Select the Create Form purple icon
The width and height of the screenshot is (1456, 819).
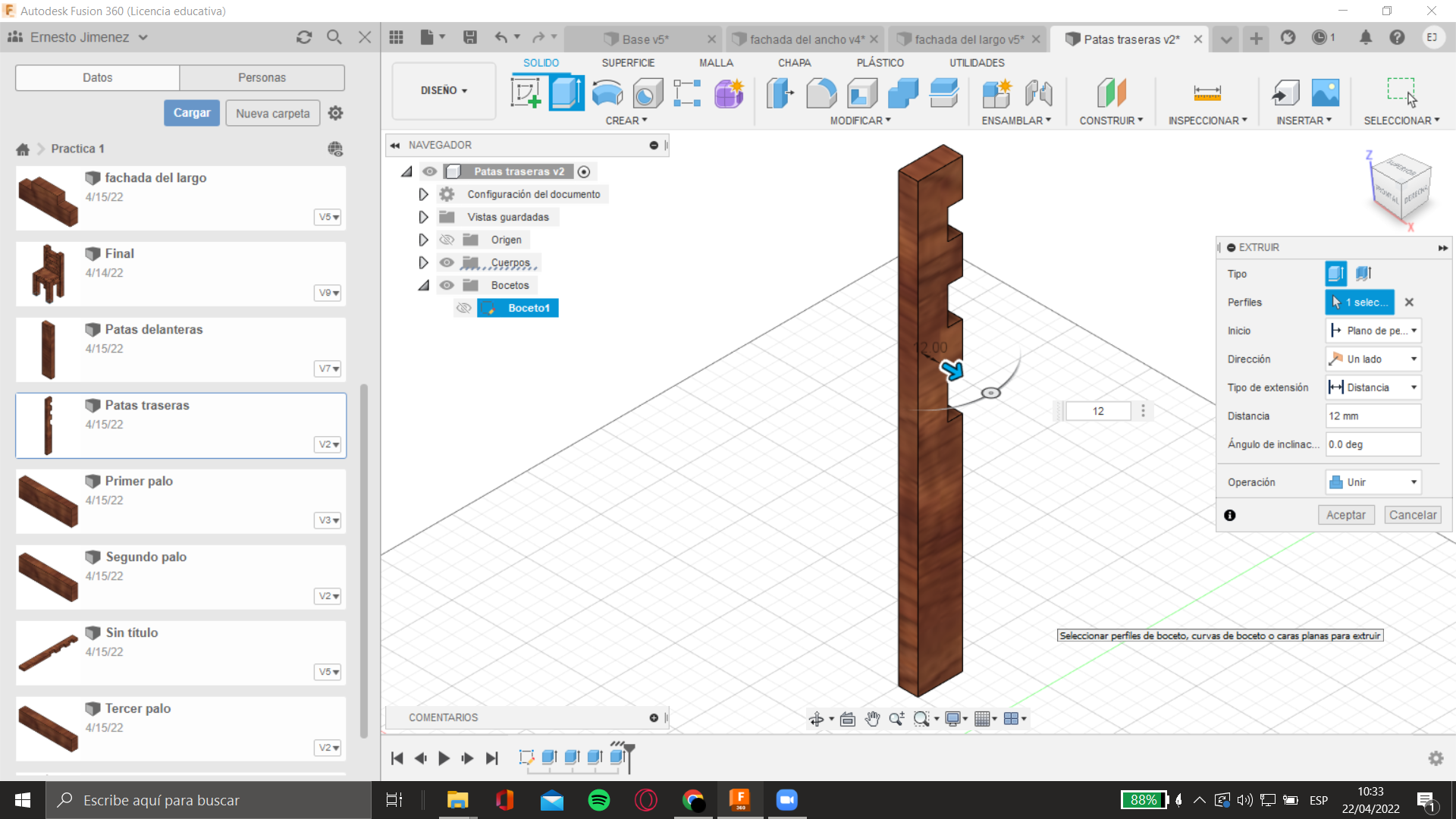729,93
